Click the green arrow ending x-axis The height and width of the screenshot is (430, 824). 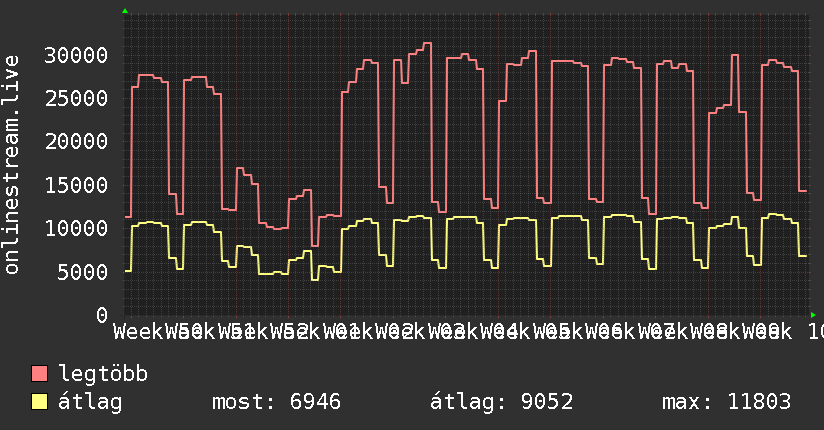click(813, 315)
